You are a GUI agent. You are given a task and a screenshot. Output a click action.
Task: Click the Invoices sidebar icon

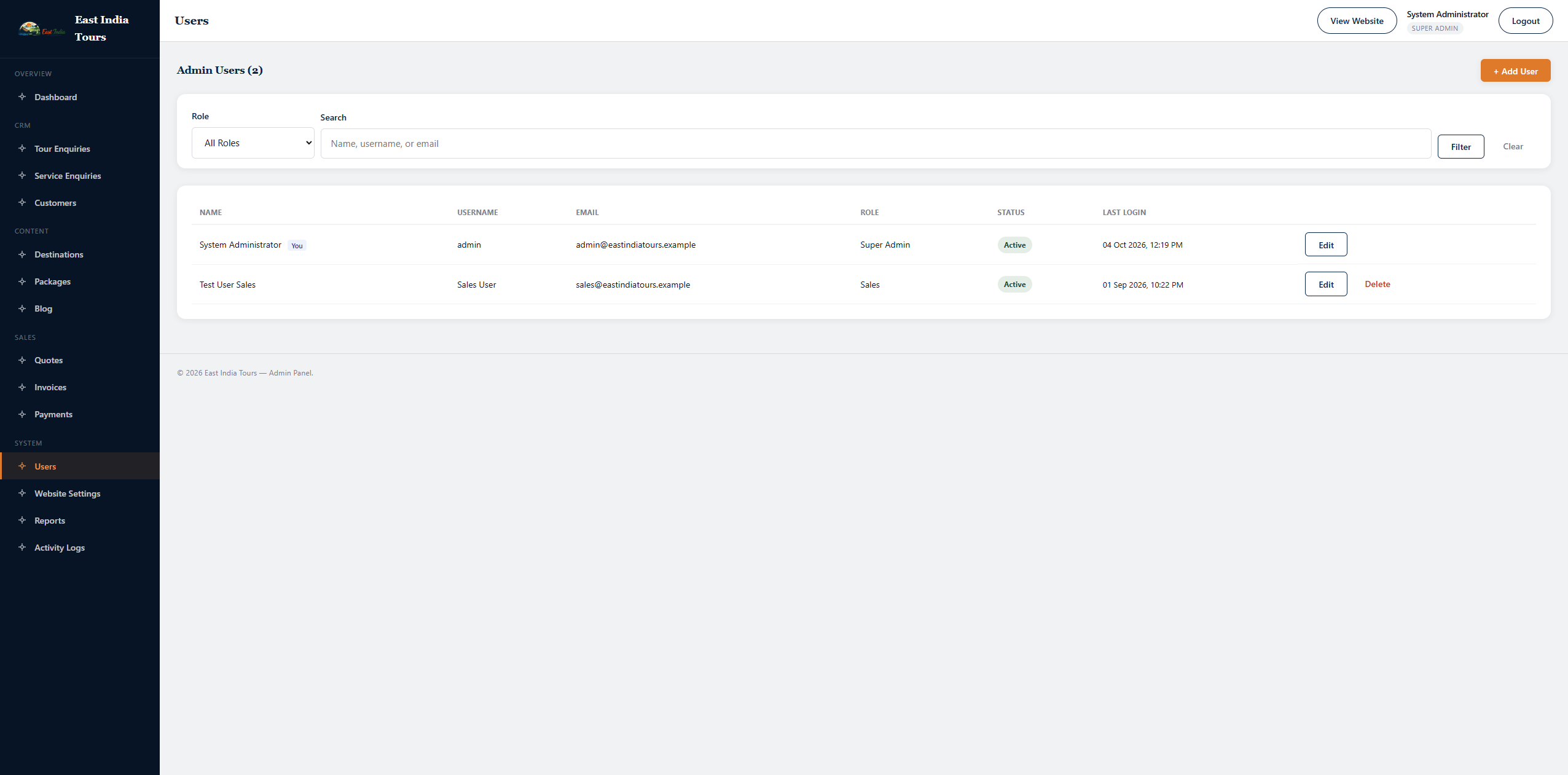[x=22, y=387]
